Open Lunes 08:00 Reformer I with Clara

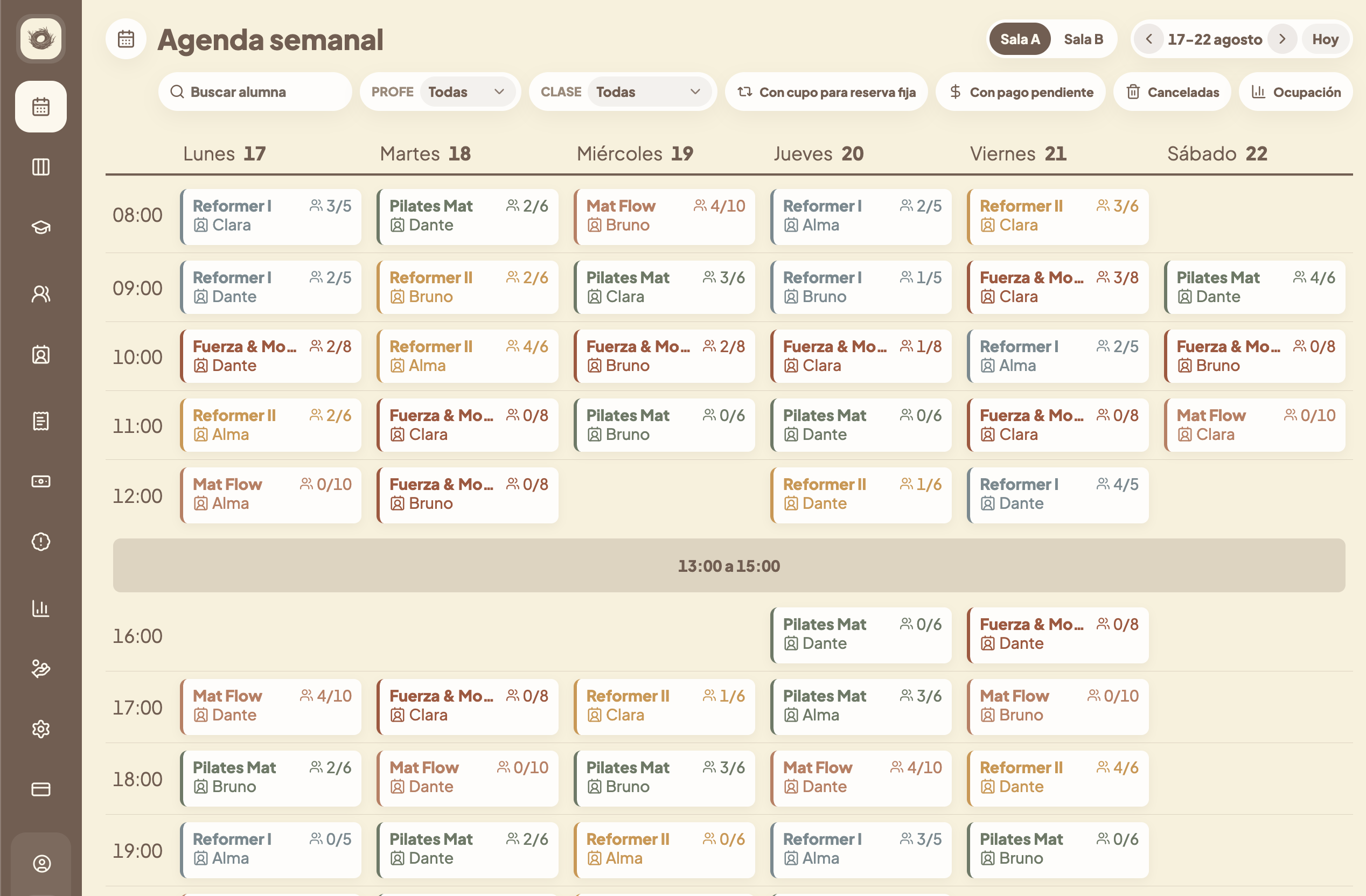click(x=271, y=217)
